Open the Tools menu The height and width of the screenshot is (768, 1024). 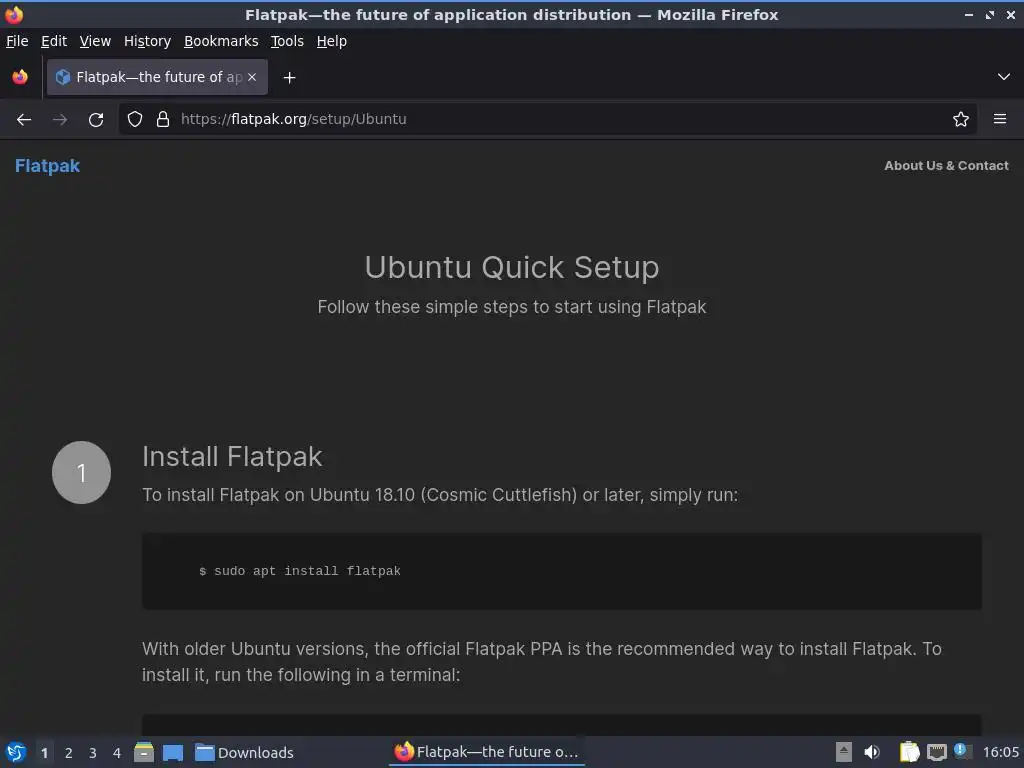coord(287,41)
